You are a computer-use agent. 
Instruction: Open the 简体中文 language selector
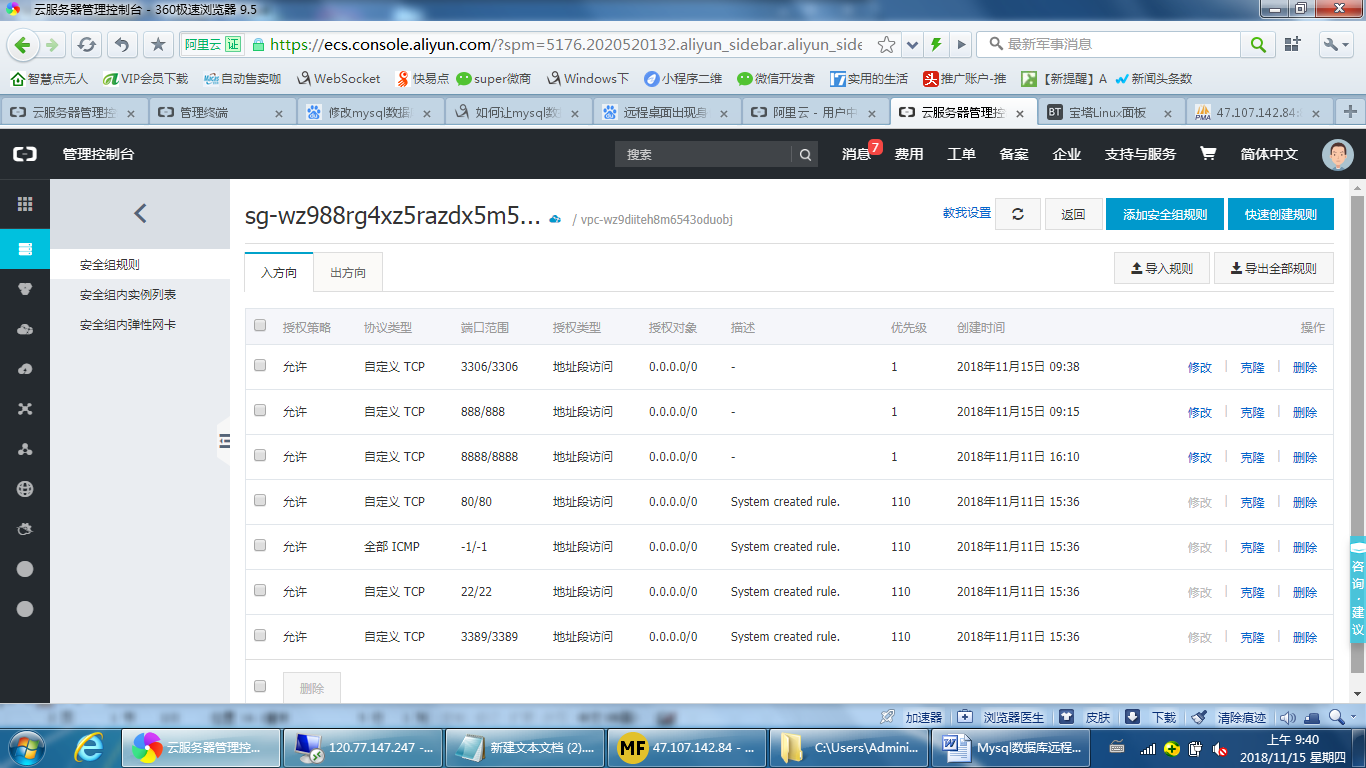[1269, 154]
